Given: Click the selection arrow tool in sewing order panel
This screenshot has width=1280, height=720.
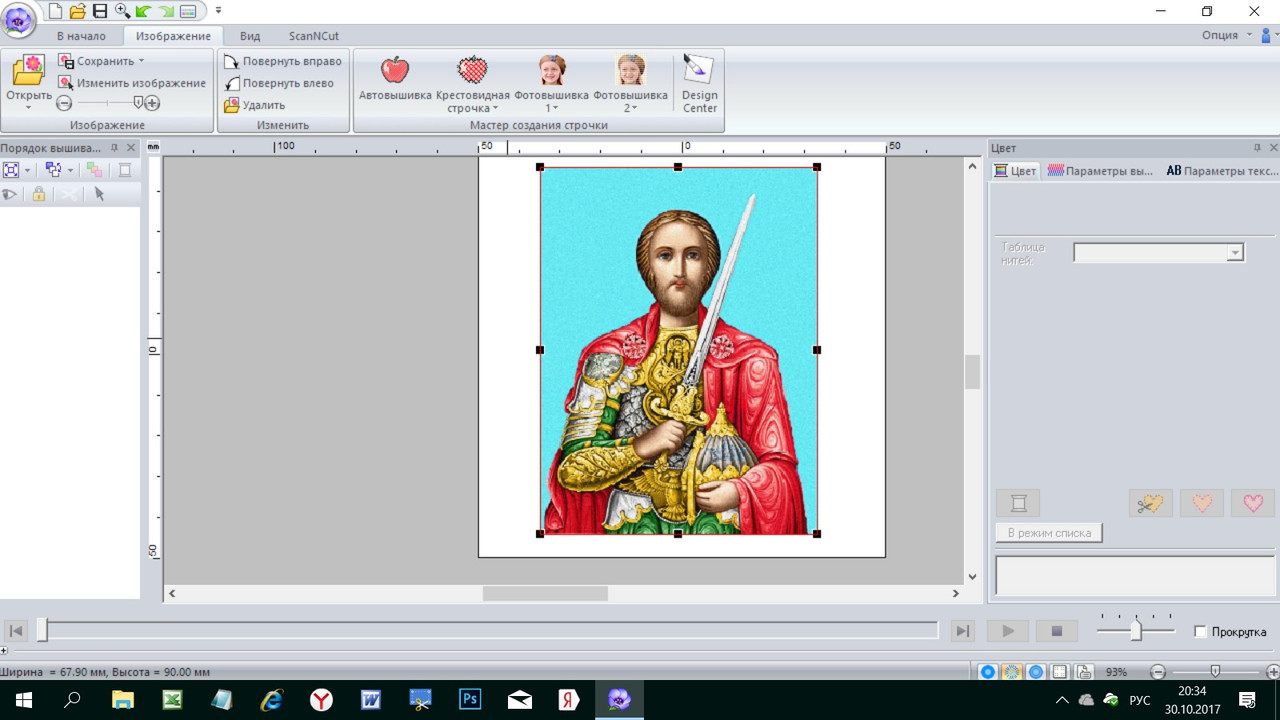Looking at the screenshot, I should (x=99, y=194).
